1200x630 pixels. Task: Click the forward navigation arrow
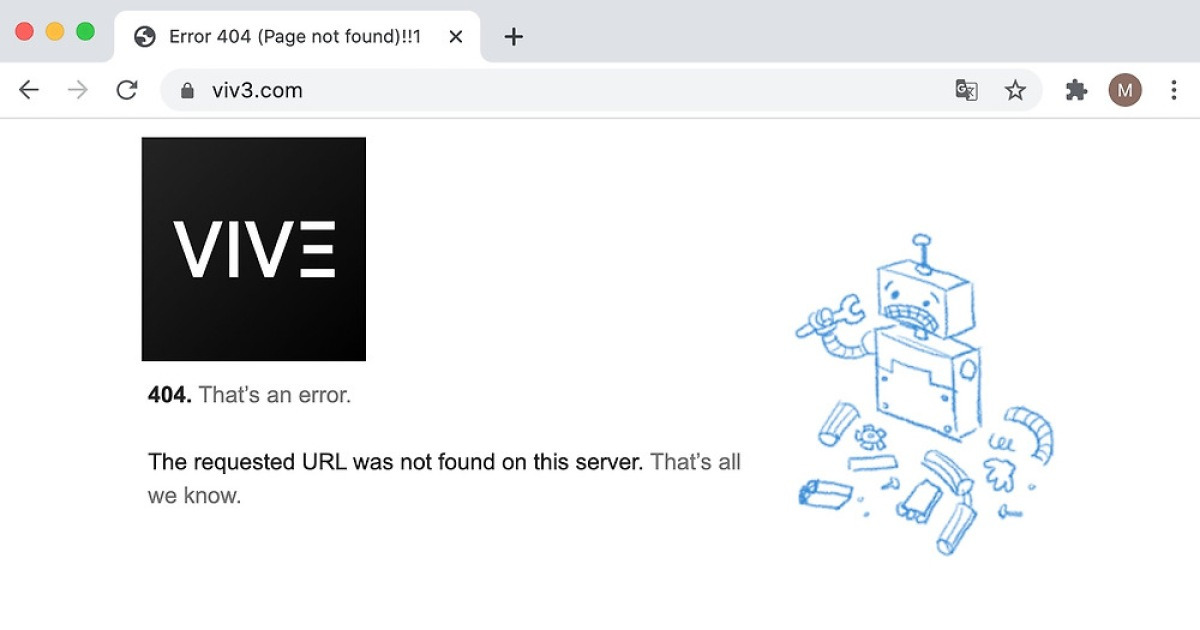click(x=77, y=89)
